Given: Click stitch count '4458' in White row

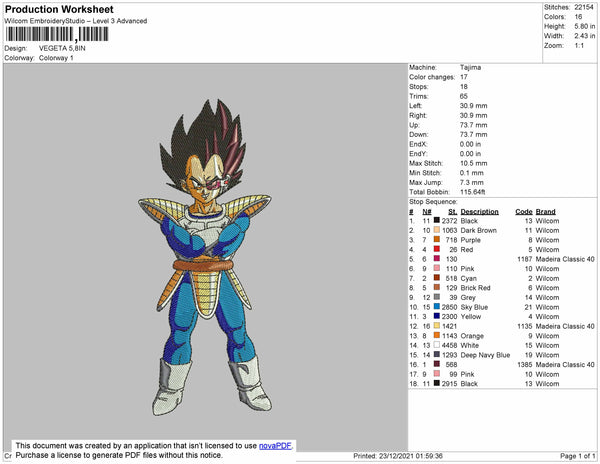Looking at the screenshot, I should pos(449,345).
